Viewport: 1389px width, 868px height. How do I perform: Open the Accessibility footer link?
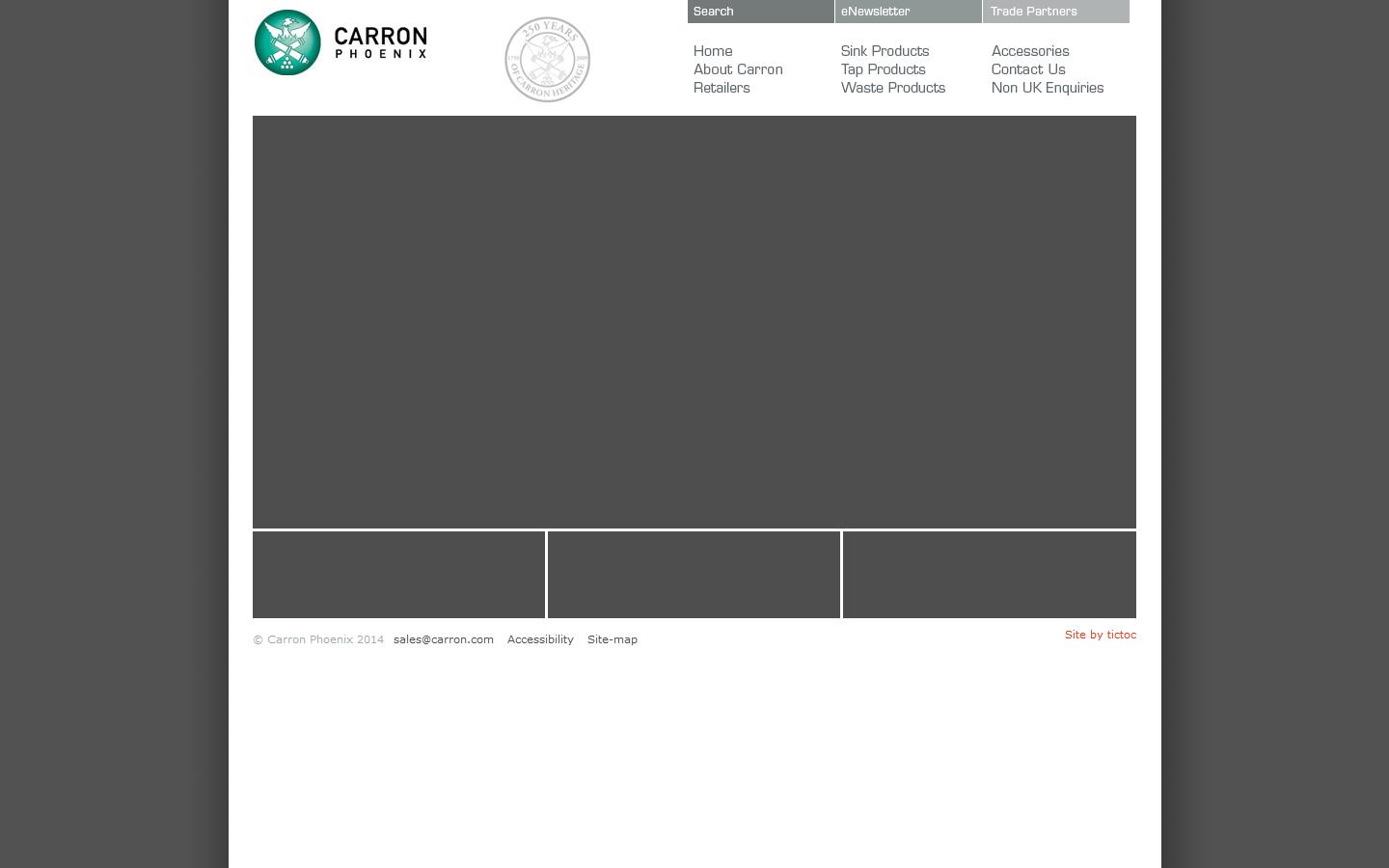540,639
